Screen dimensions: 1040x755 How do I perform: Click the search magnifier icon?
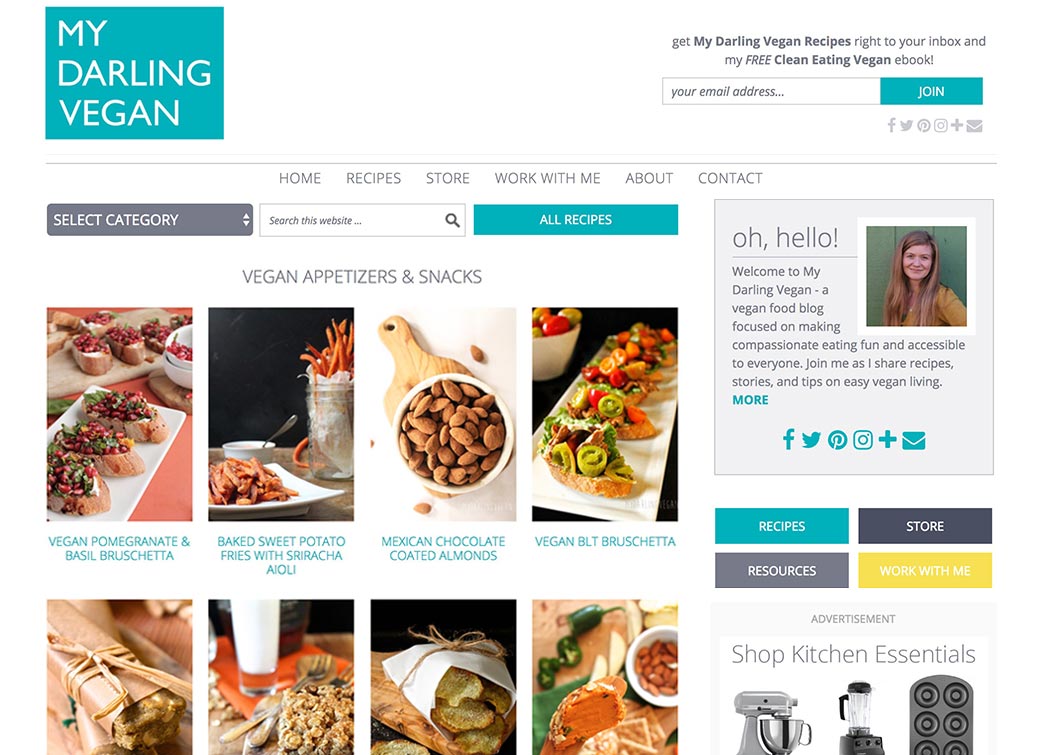coord(452,220)
